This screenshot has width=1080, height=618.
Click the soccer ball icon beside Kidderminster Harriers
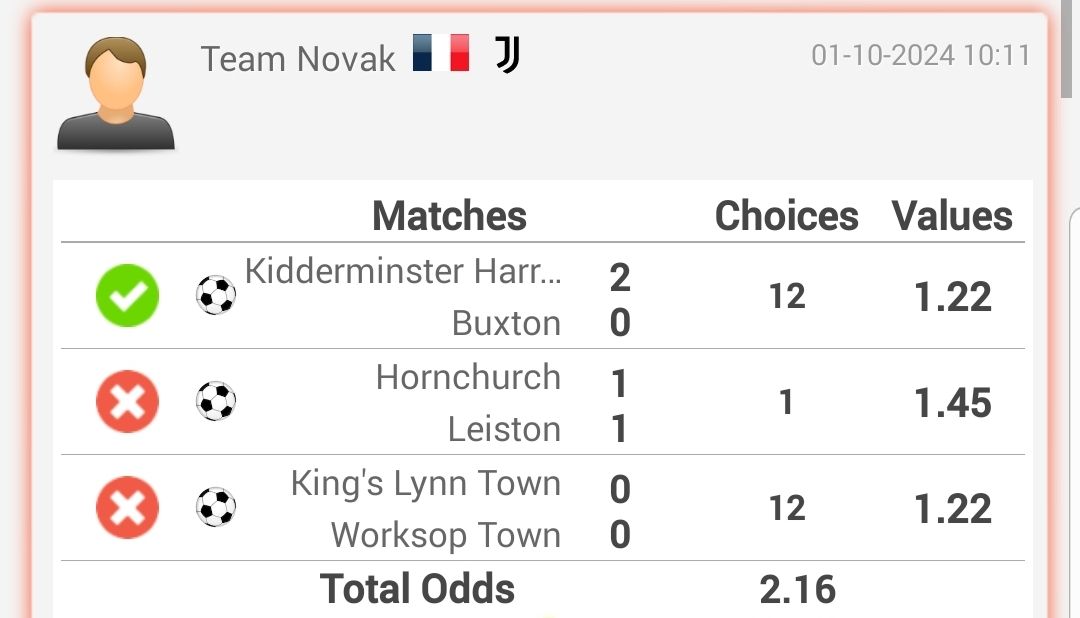[x=216, y=295]
